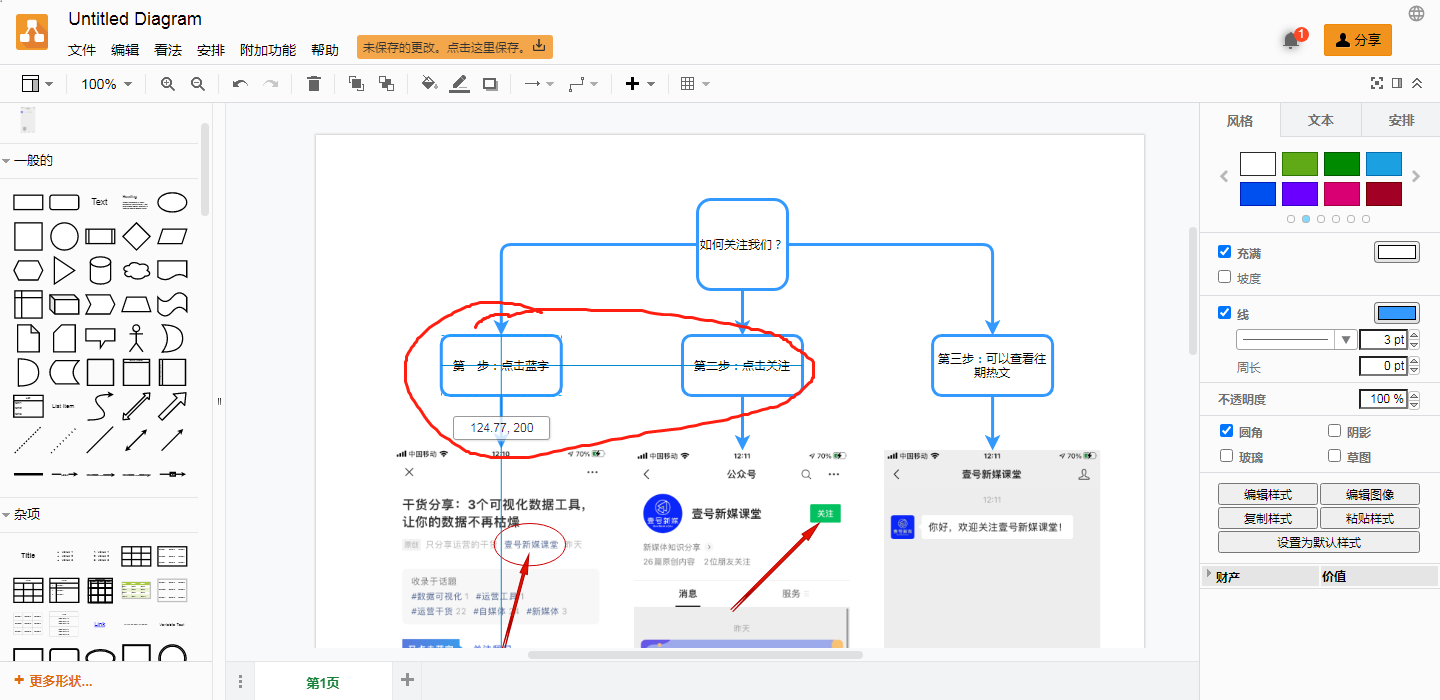
Task: Toggle the format panel icon
Action: 1397,83
